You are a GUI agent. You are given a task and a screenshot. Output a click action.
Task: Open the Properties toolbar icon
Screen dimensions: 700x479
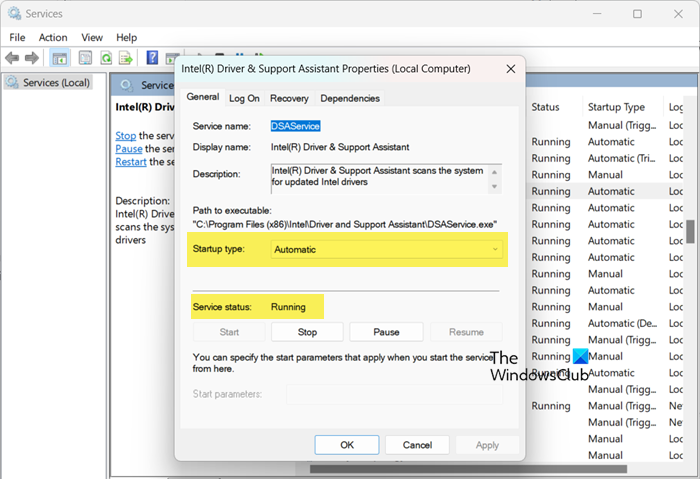point(85,58)
